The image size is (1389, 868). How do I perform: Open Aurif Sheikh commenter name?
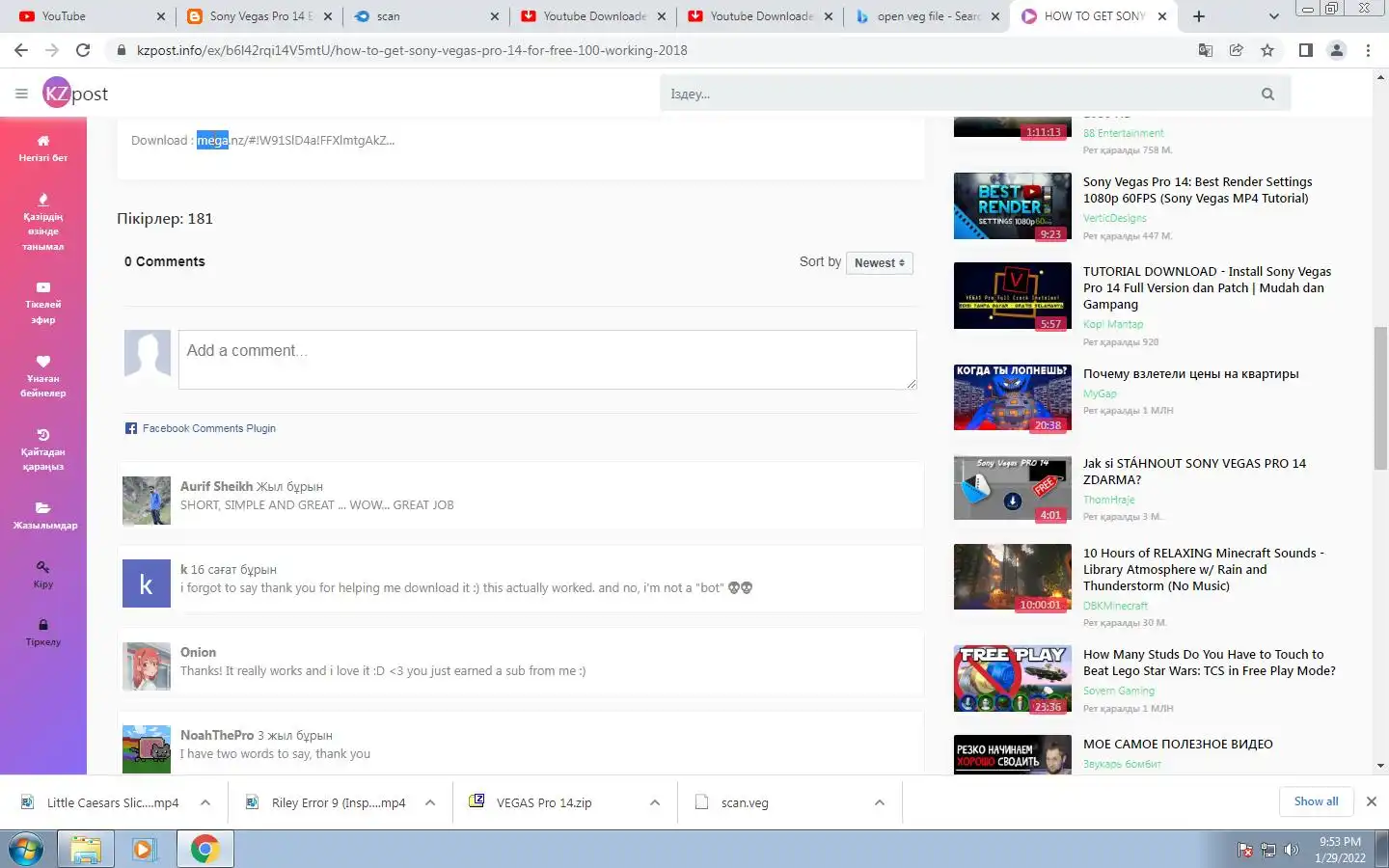217,486
